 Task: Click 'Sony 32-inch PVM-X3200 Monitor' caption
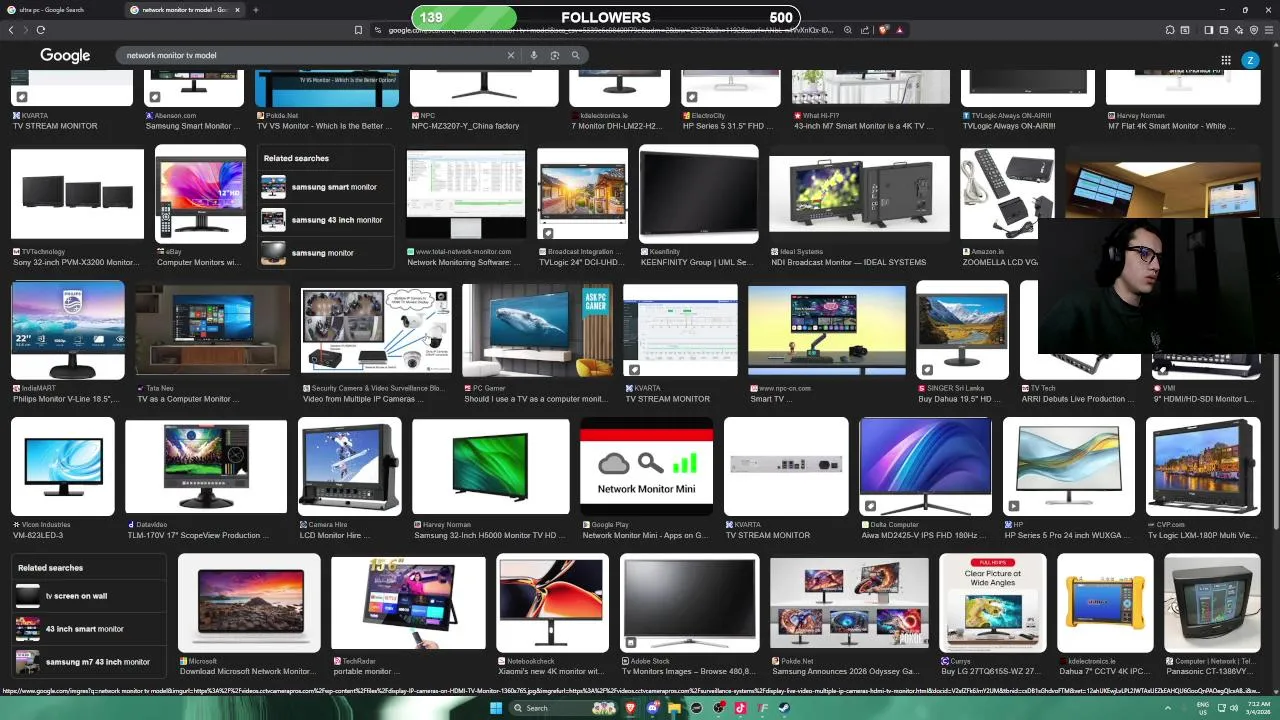pos(76,262)
